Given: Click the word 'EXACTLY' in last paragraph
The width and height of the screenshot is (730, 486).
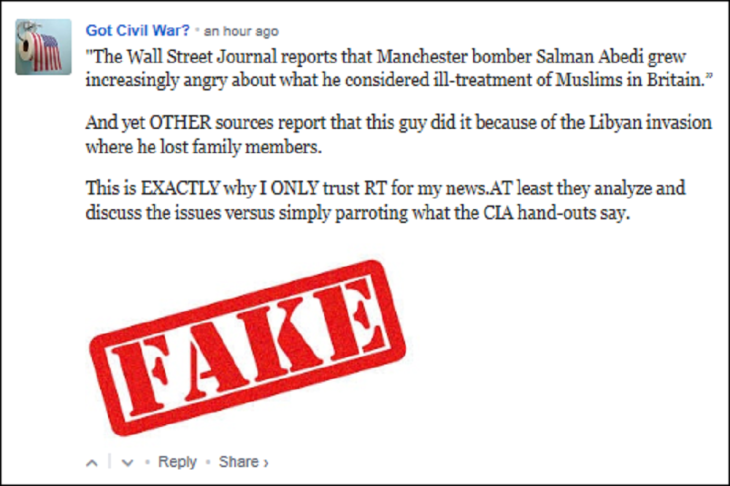Looking at the screenshot, I should coord(180,189).
